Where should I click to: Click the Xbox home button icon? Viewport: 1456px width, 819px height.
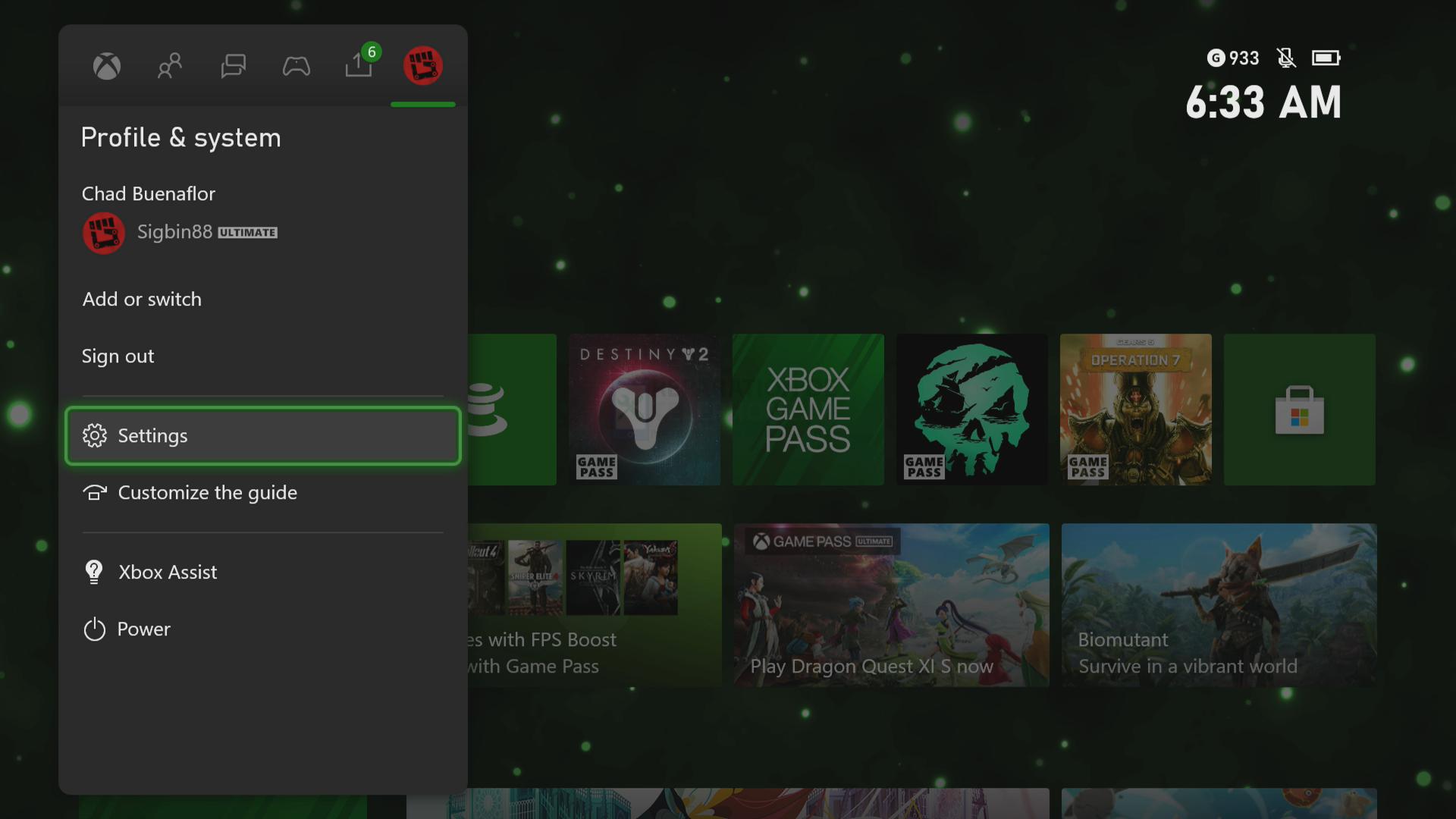pyautogui.click(x=107, y=66)
